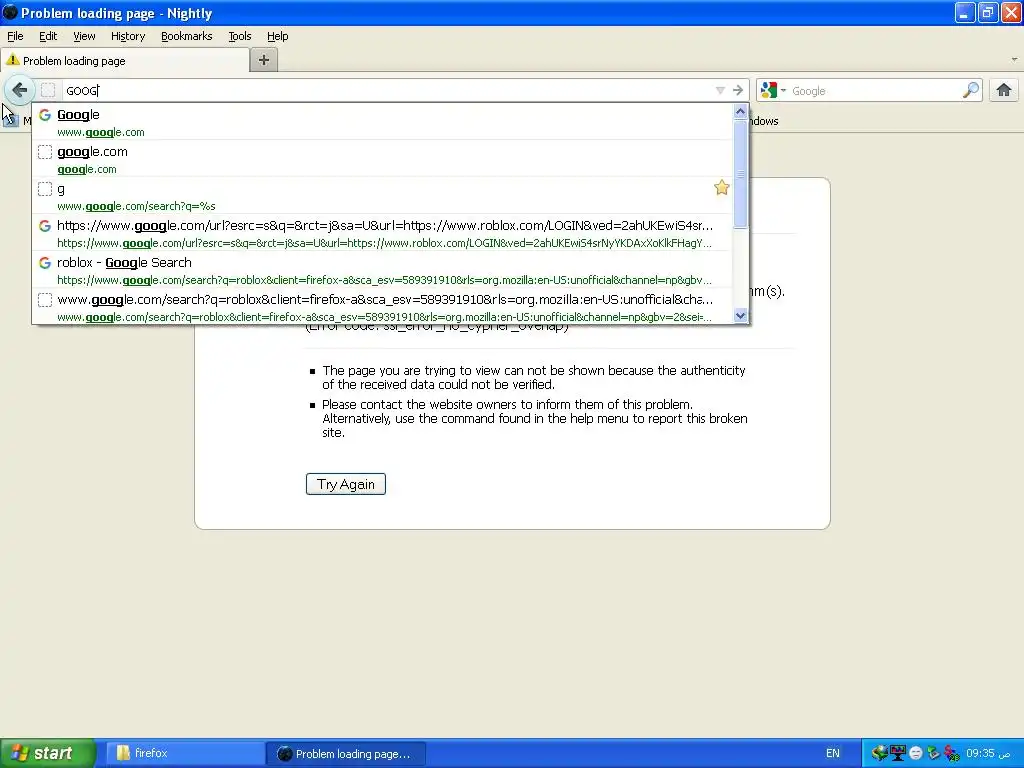
Task: Choose 'roblox - Google Search' suggestion
Action: [x=382, y=270]
